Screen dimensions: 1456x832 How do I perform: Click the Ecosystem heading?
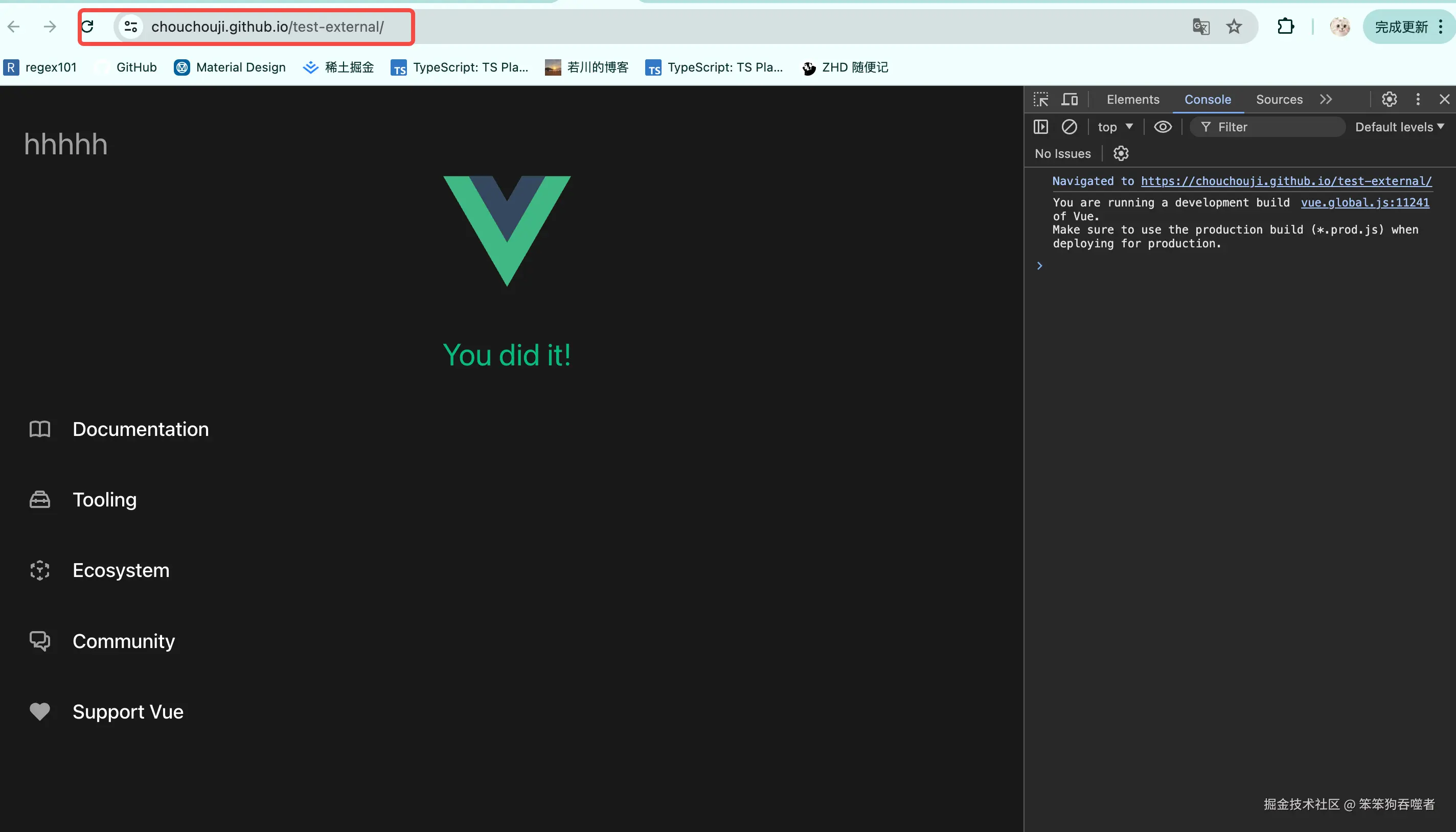point(121,570)
